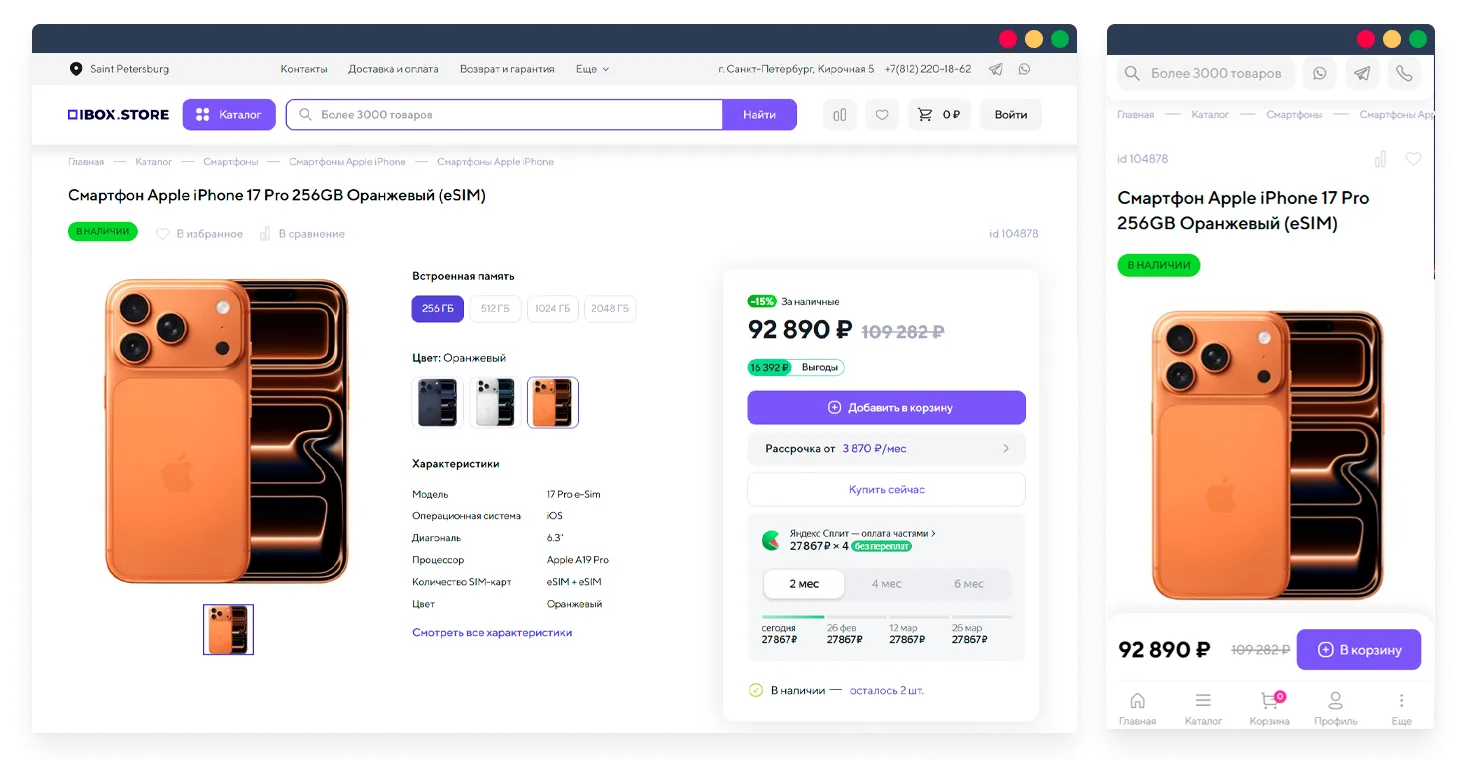Open Смотреть все характеристики link
This screenshot has height=760, width=1467.
pyautogui.click(x=492, y=633)
